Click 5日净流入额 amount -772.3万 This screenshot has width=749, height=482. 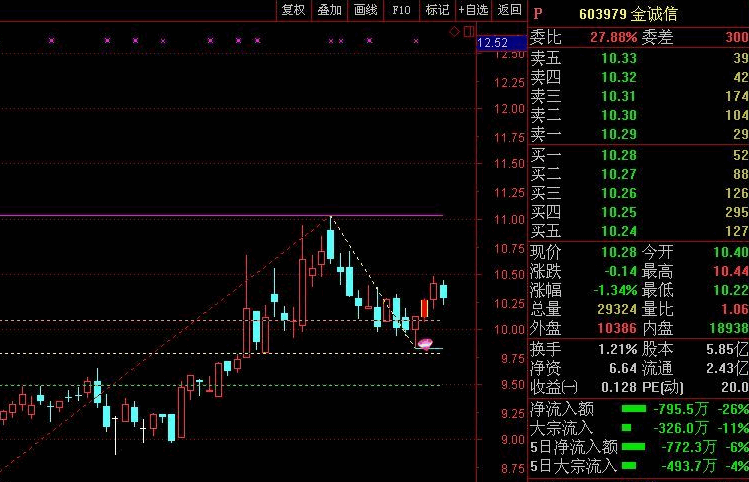(x=689, y=448)
